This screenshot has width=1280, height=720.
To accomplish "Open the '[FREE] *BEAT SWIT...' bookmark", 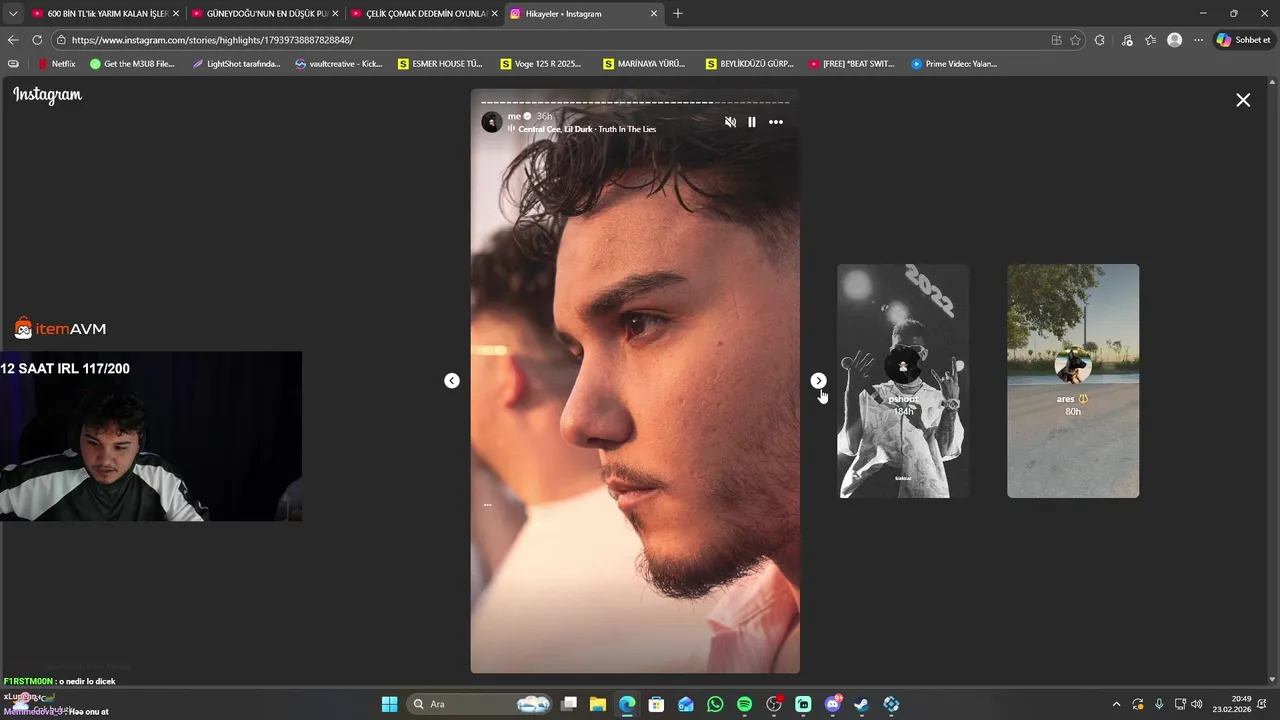I will coord(852,64).
